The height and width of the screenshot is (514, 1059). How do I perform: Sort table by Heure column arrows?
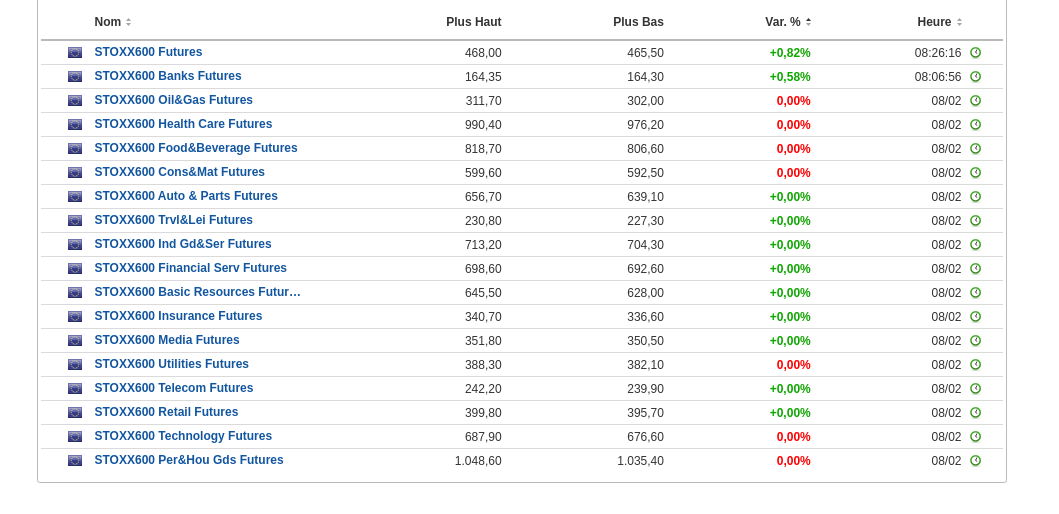click(959, 22)
